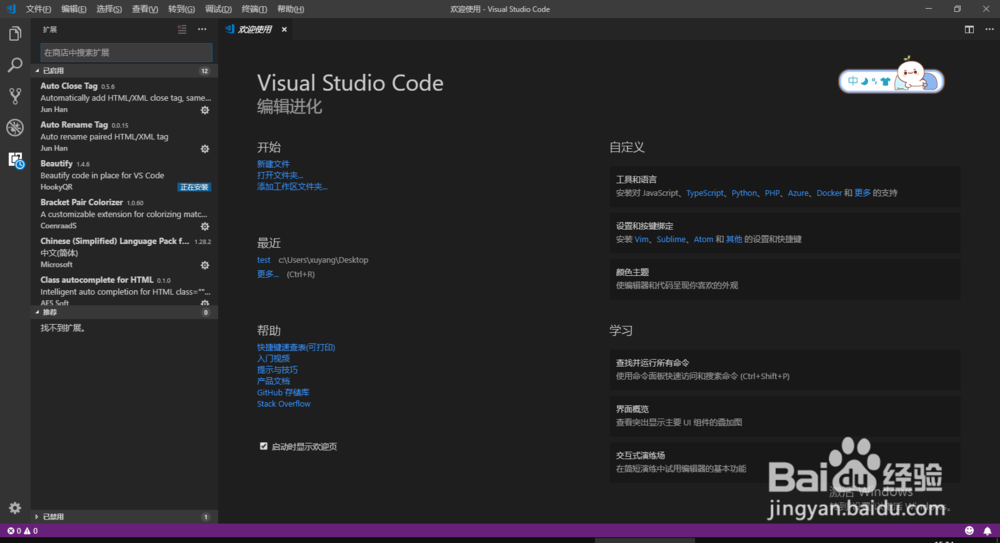Open gear menu for Auto Close Tag
Viewport: 1000px width, 543px height.
click(205, 110)
